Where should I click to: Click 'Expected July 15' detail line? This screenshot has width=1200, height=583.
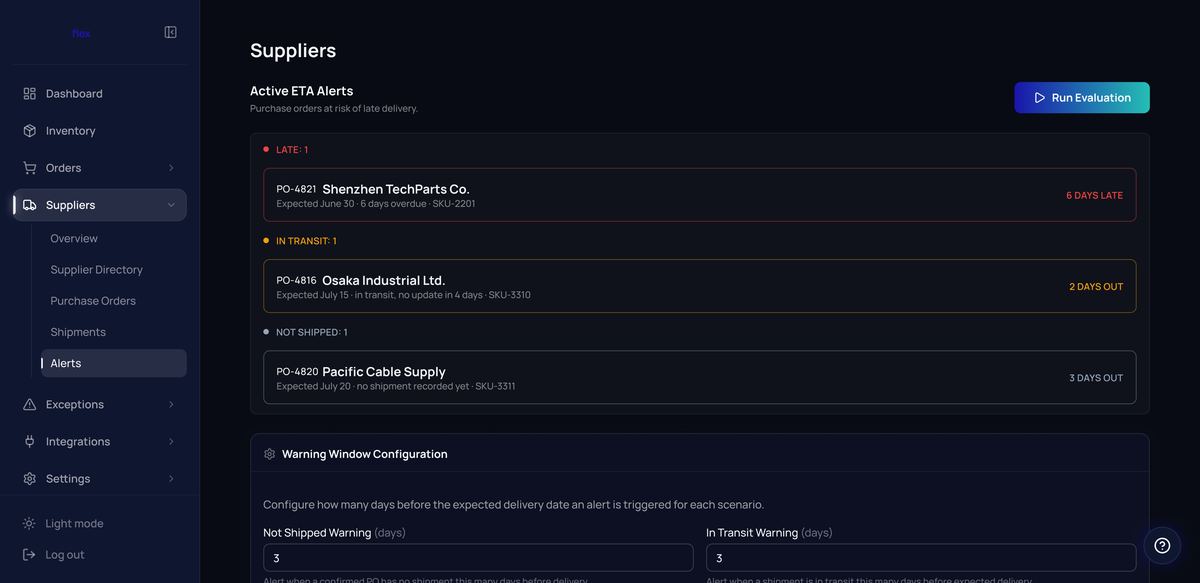click(x=404, y=295)
